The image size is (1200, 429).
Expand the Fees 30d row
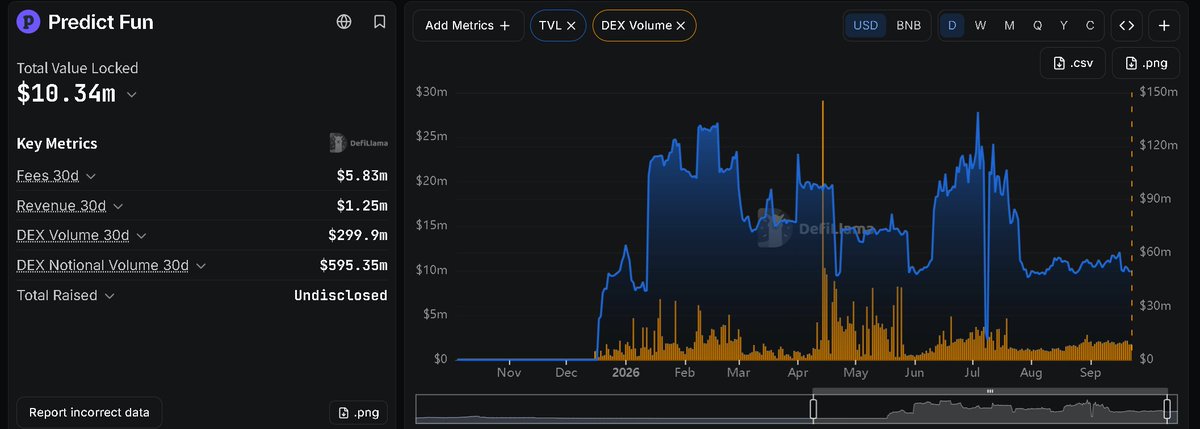(91, 176)
